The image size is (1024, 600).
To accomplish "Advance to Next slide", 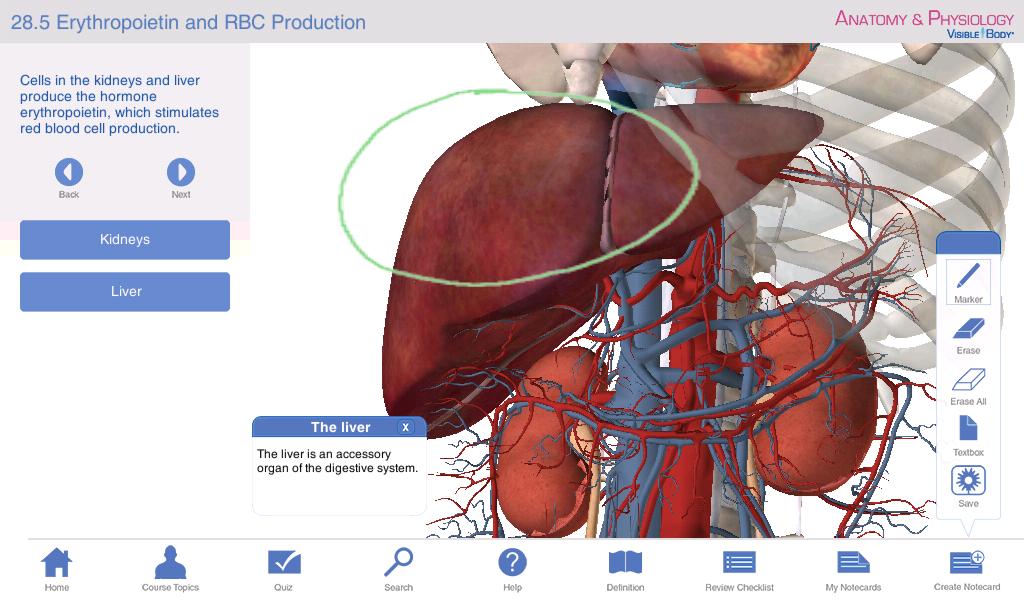I will point(181,178).
